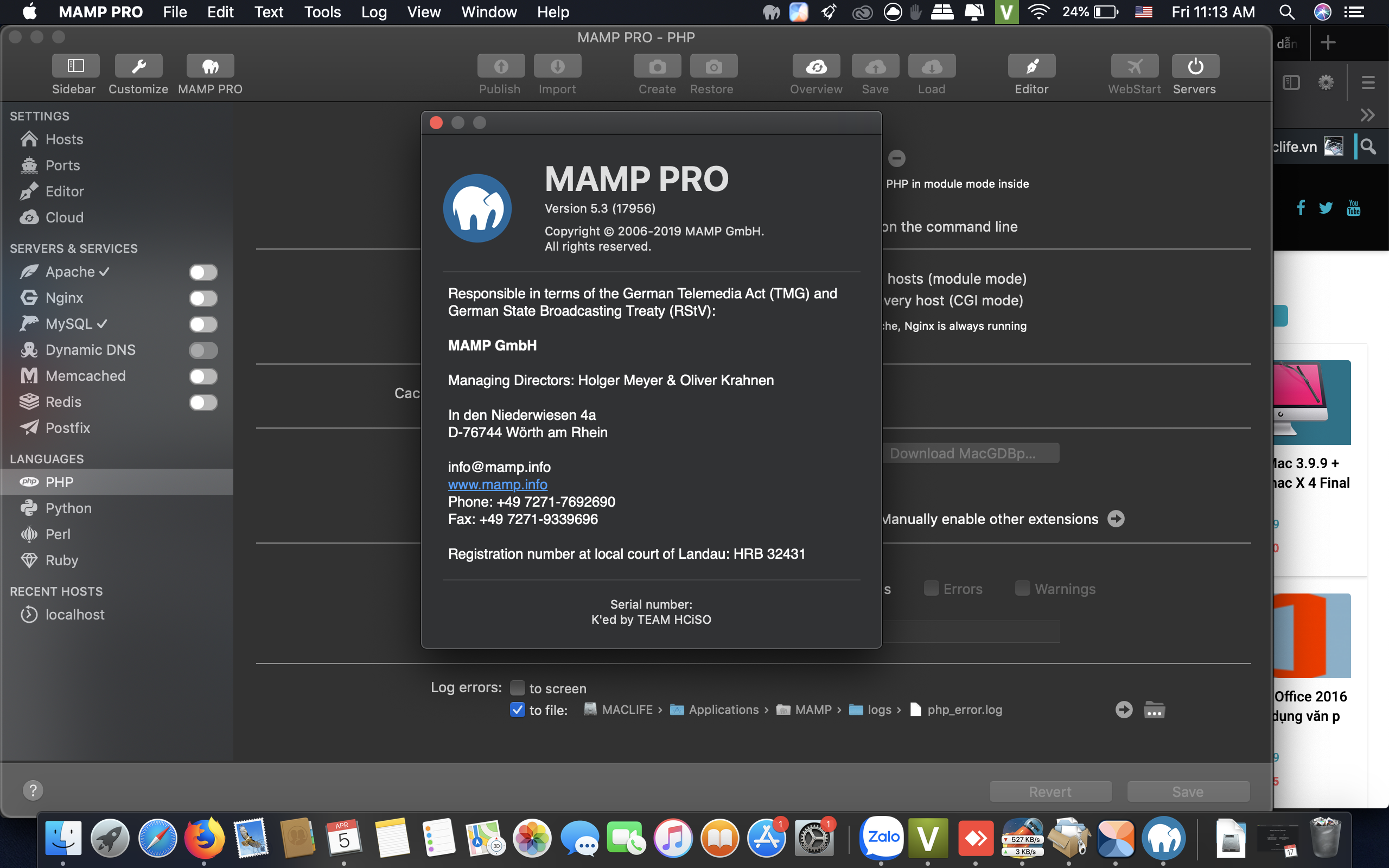
Task: Select PHP in the Languages list
Action: coord(117,482)
